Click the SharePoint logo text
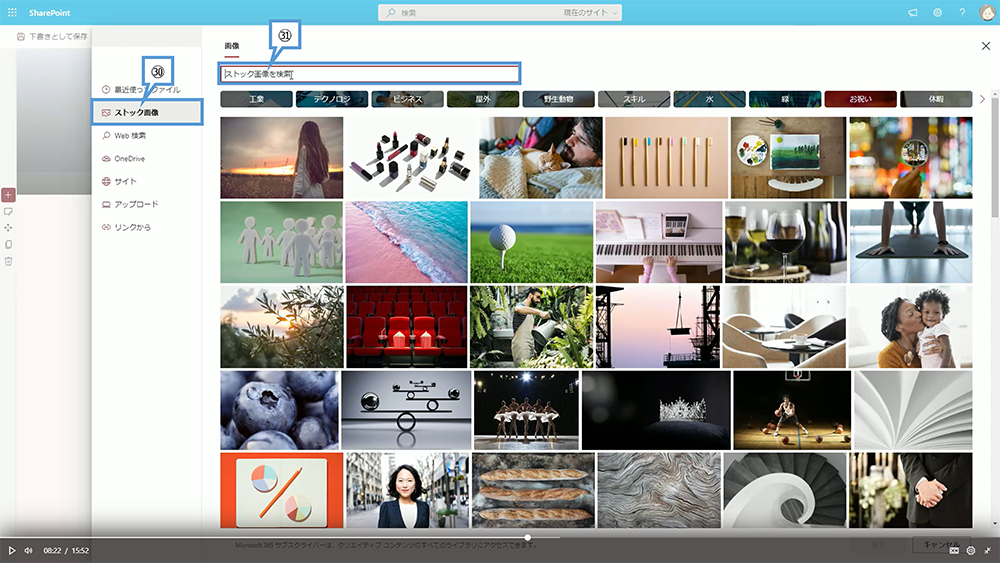1000x563 pixels. click(49, 12)
